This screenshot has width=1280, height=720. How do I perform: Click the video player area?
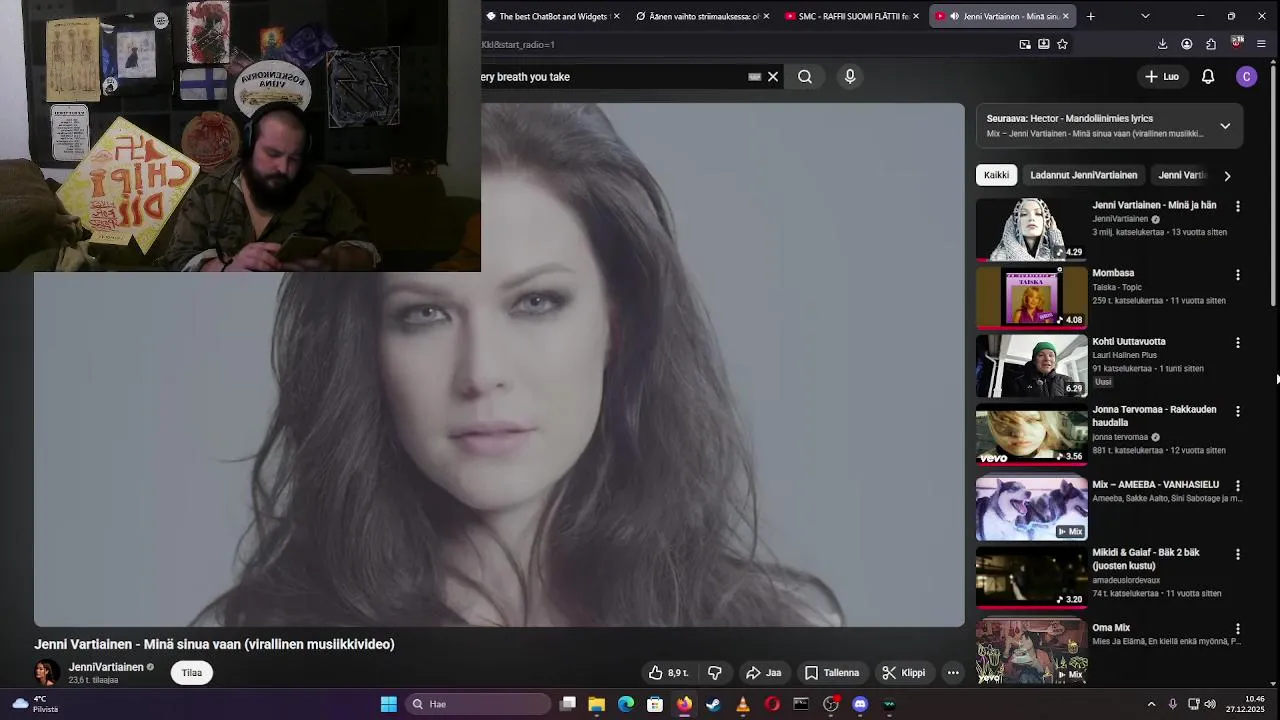coord(499,365)
